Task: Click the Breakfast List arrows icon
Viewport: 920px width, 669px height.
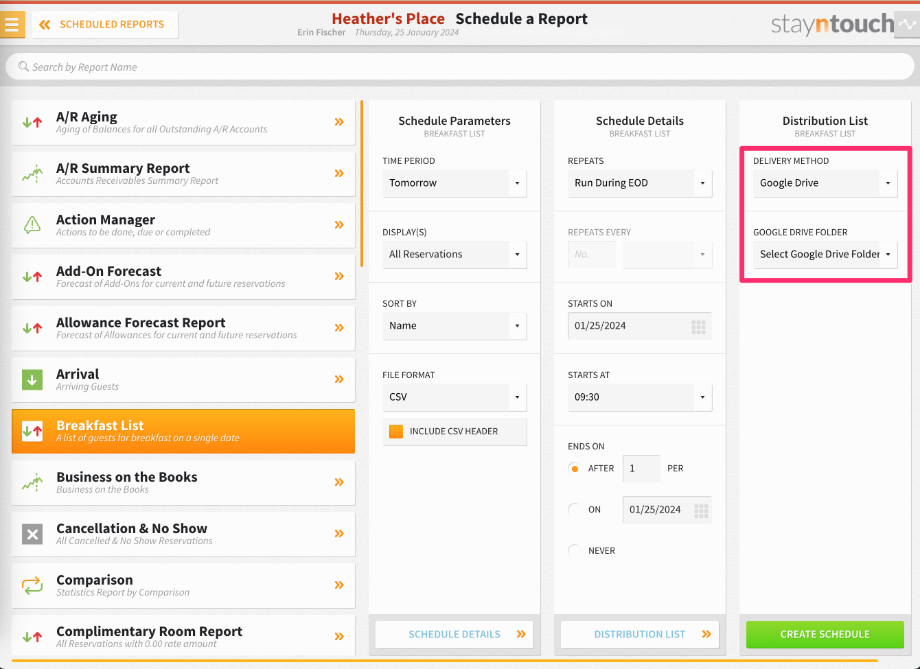Action: (x=32, y=431)
